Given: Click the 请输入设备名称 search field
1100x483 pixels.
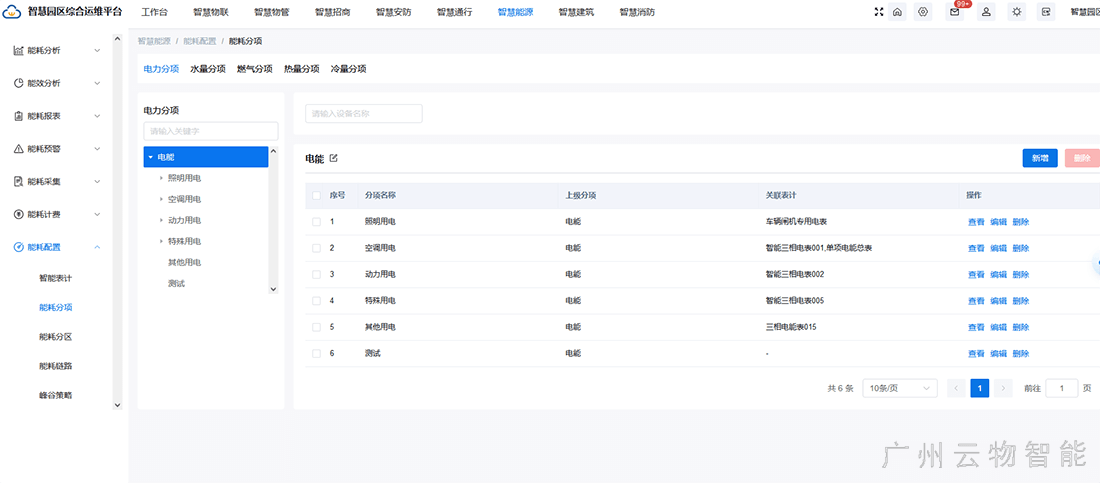Looking at the screenshot, I should (364, 114).
